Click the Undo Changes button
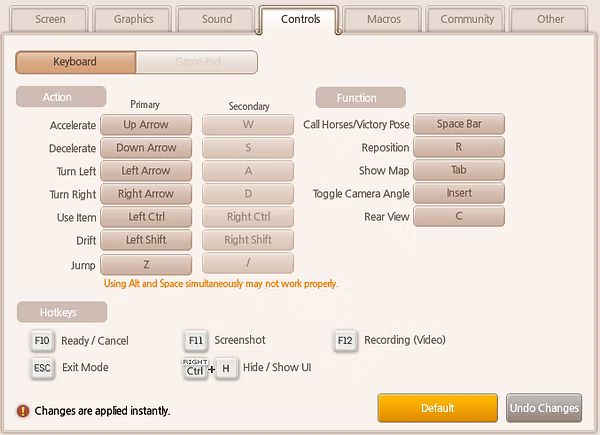This screenshot has width=600, height=435. tap(544, 408)
